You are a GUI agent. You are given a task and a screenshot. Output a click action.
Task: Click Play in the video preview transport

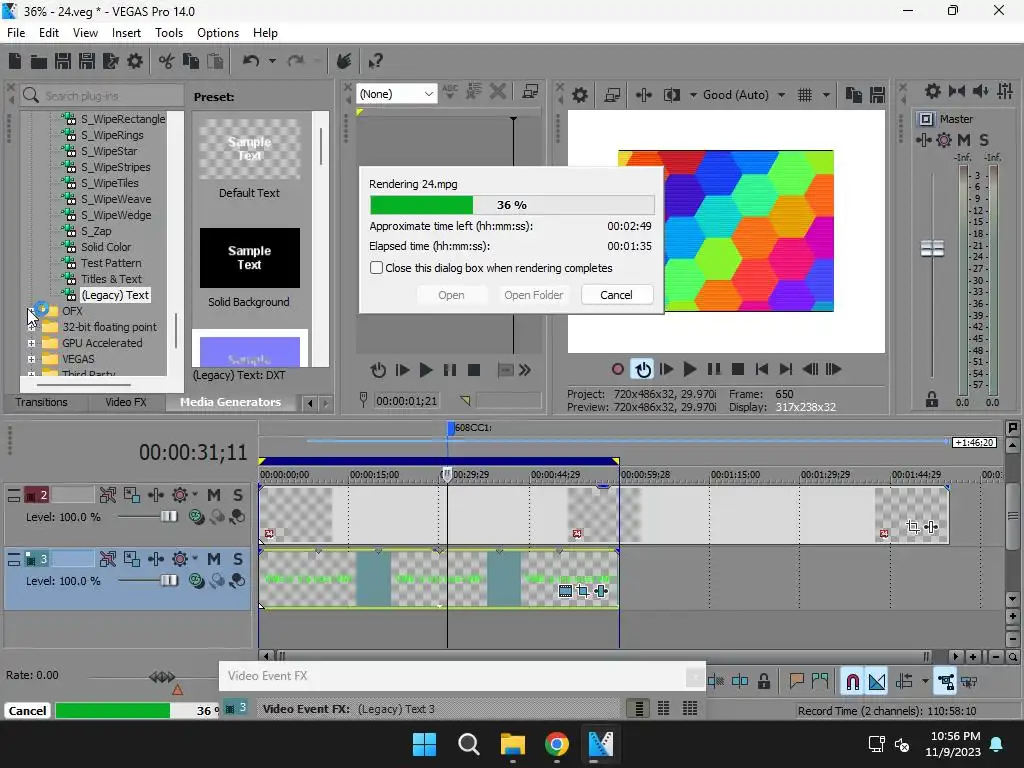(x=690, y=370)
